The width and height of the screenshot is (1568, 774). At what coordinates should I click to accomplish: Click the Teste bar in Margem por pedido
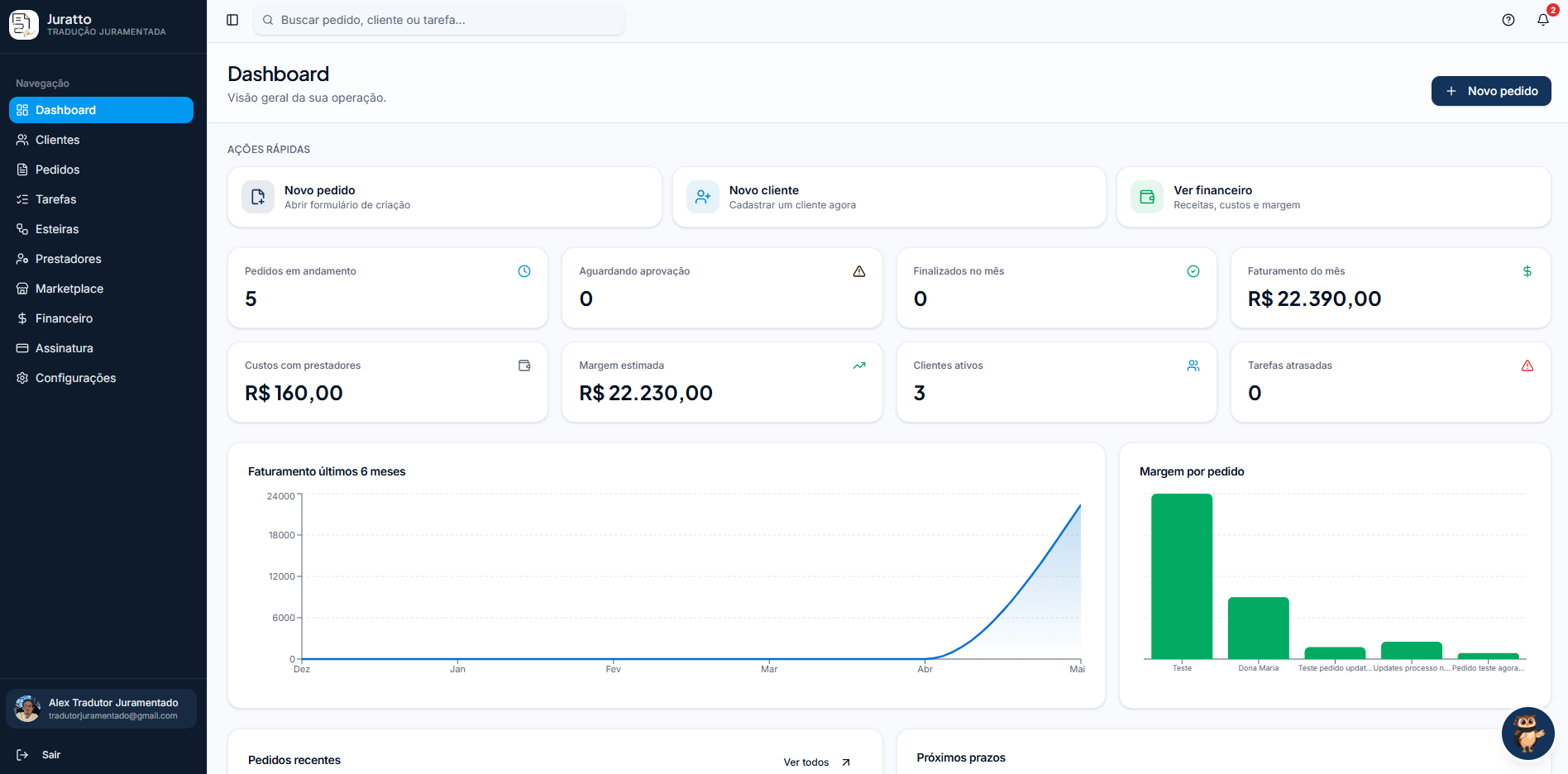(1182, 576)
